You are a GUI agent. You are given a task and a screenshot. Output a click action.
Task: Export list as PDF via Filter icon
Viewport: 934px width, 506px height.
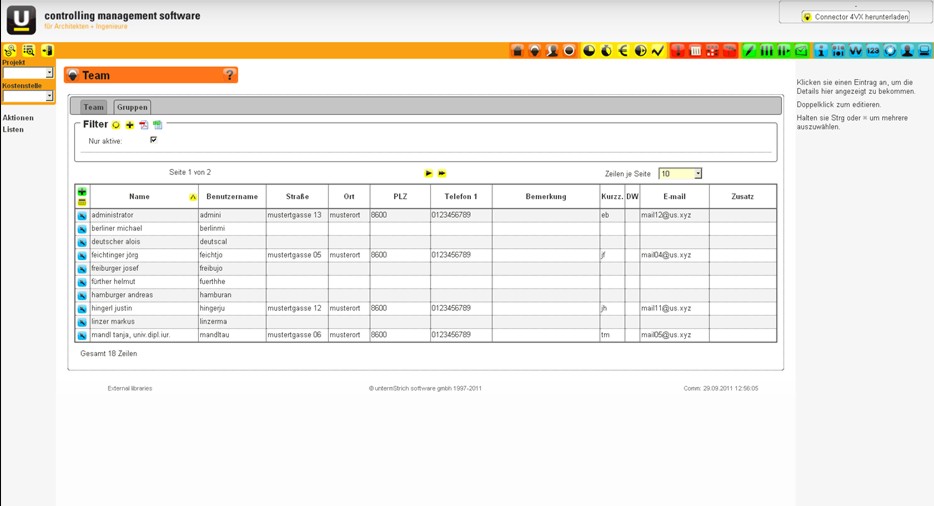point(144,125)
